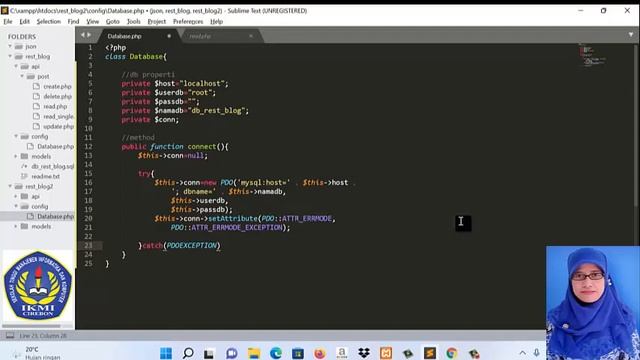Click line number 23 in the gutter
Image resolution: width=640 pixels, height=360 pixels.
[89, 245]
